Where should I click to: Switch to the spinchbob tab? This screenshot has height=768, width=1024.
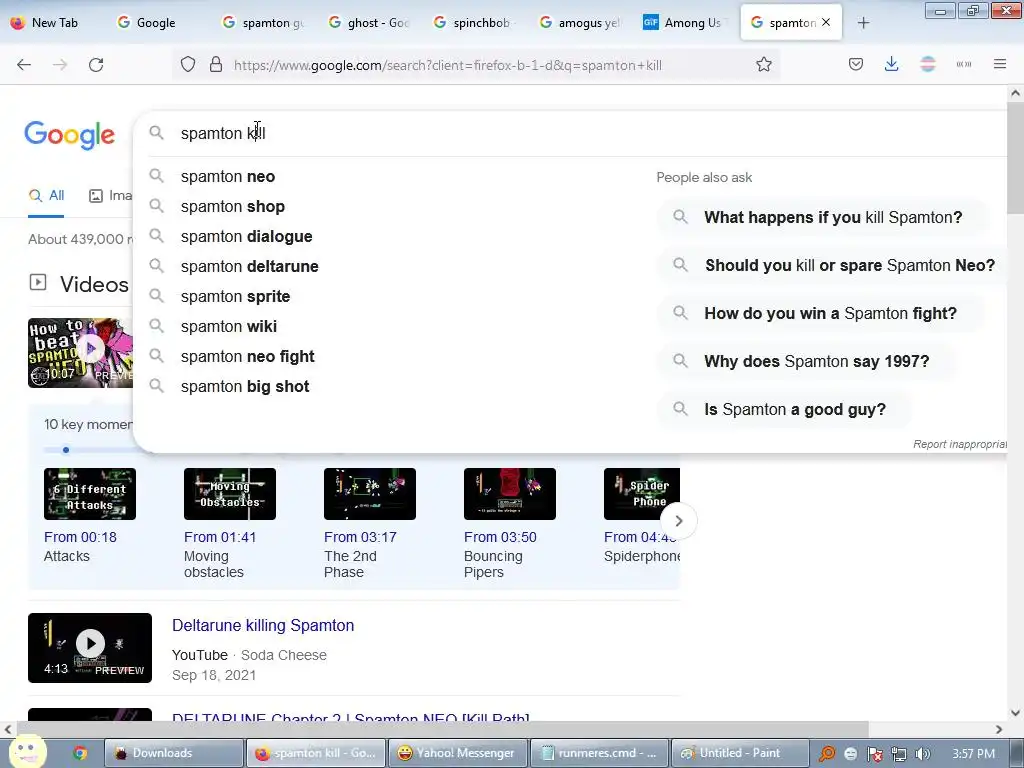pyautogui.click(x=475, y=23)
